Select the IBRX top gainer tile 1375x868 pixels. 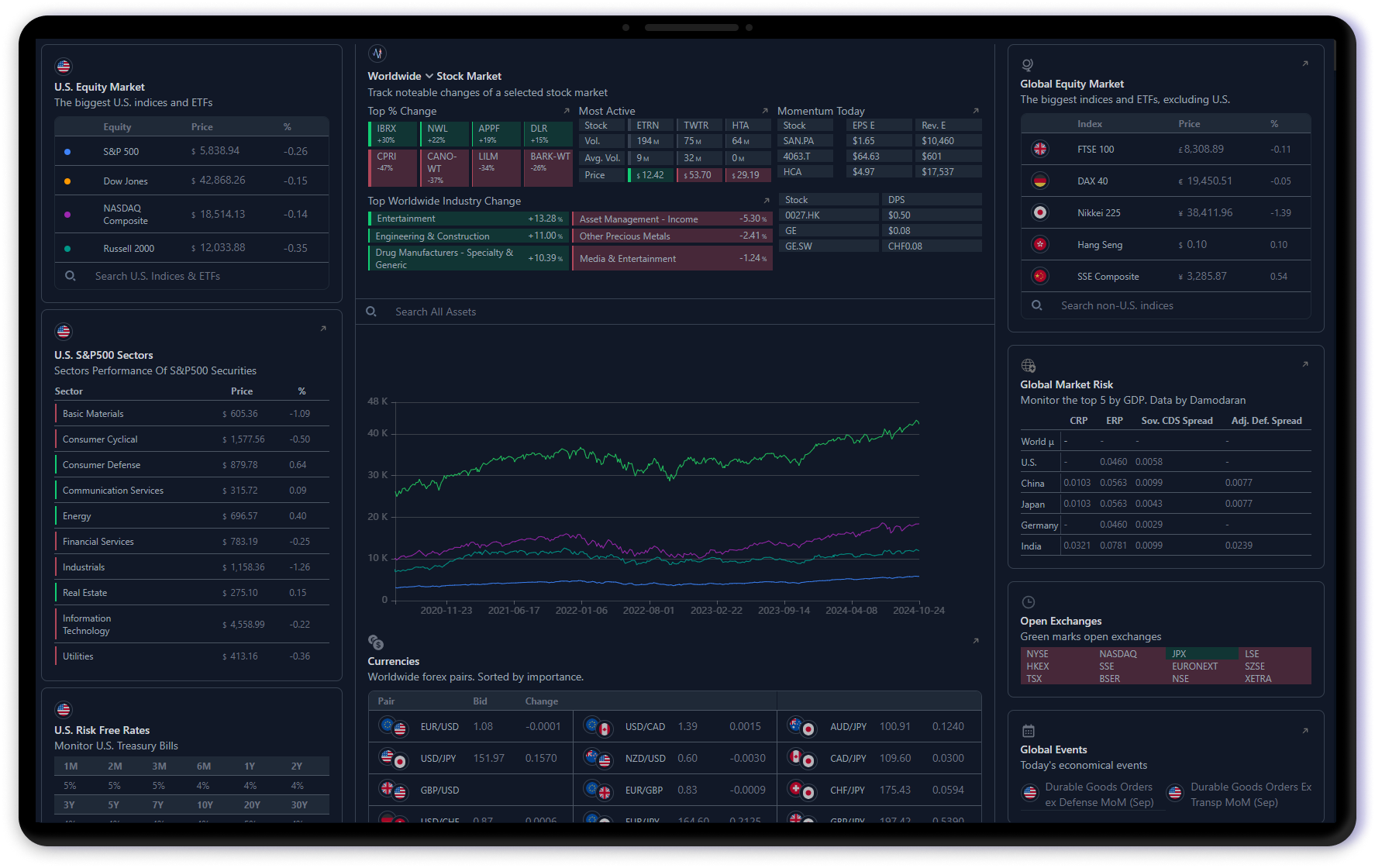pyautogui.click(x=393, y=134)
